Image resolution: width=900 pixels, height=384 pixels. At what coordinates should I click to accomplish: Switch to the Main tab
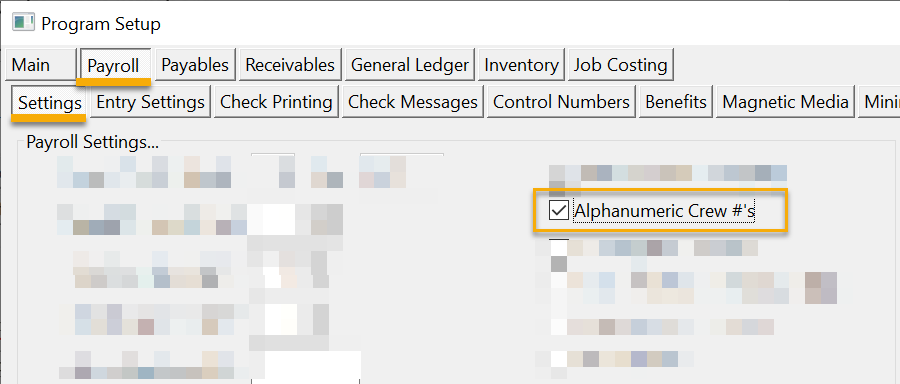coord(40,65)
